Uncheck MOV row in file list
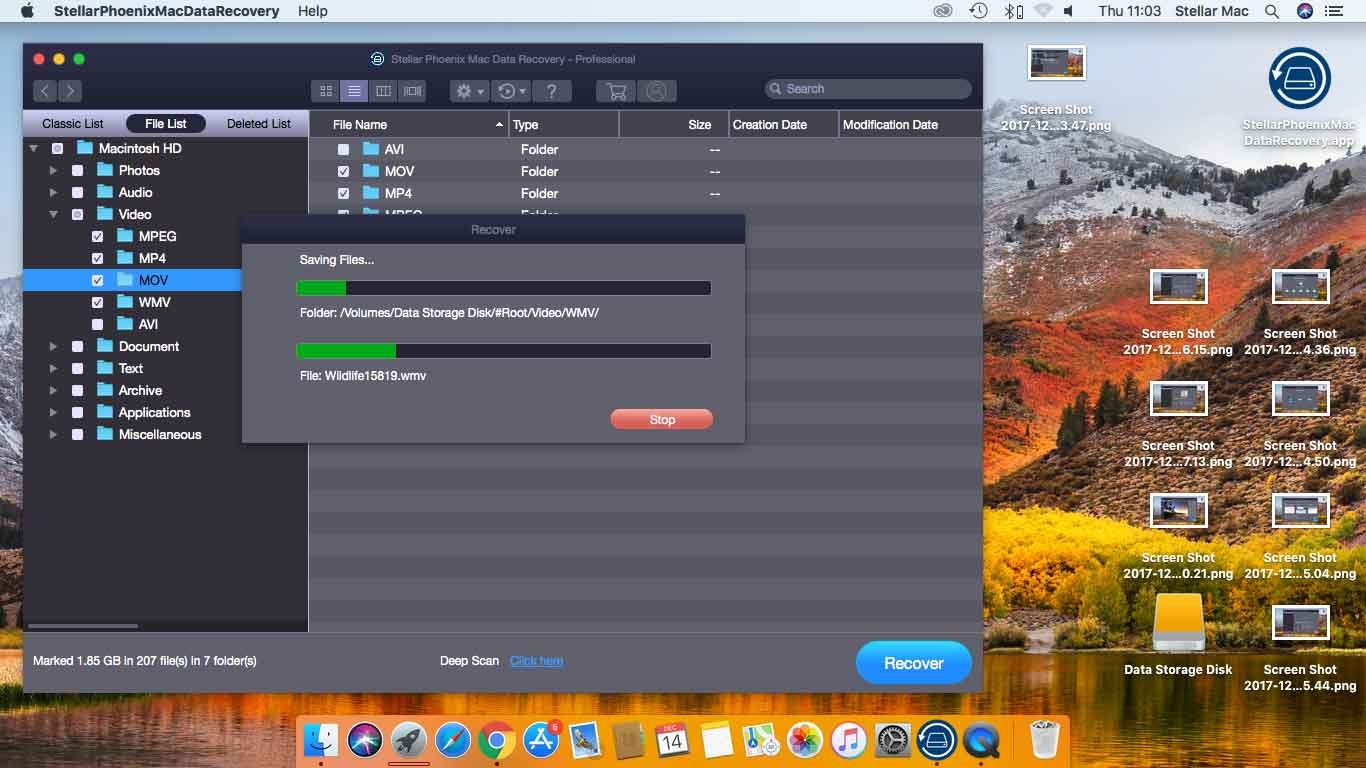 [343, 171]
